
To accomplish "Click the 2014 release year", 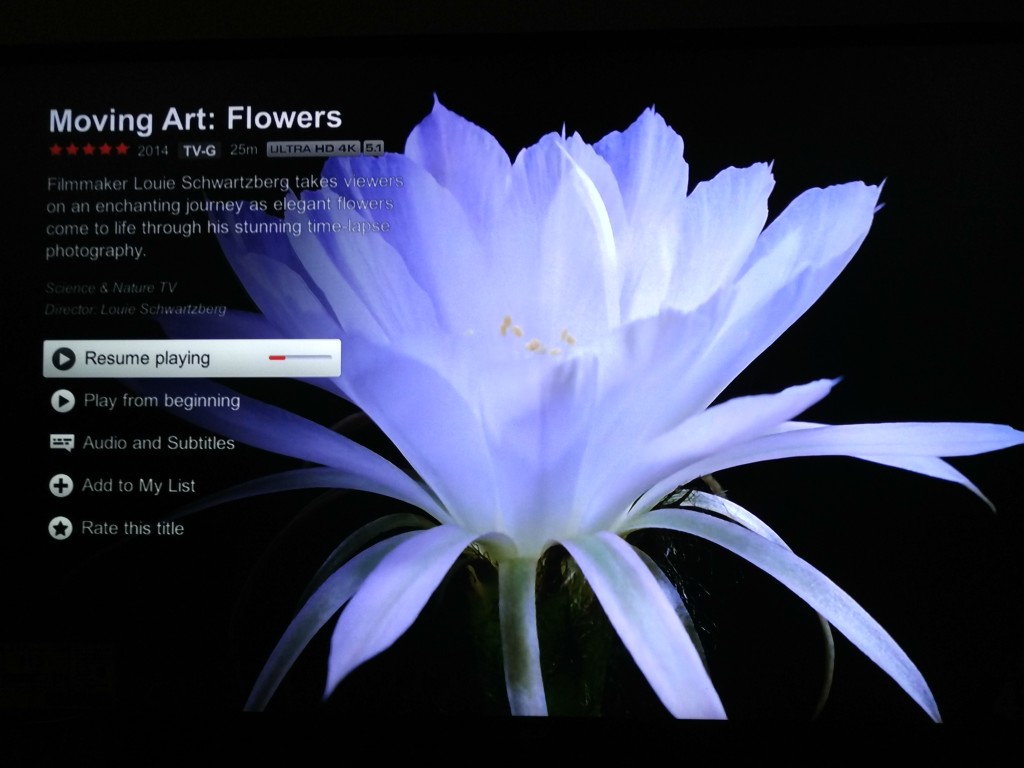I will (x=153, y=150).
